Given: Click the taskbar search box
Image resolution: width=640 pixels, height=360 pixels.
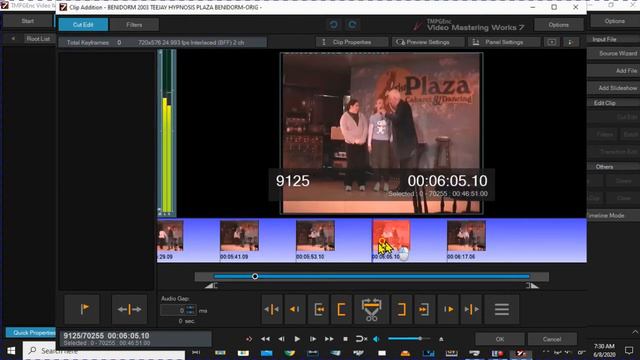Looking at the screenshot, I should tap(104, 351).
